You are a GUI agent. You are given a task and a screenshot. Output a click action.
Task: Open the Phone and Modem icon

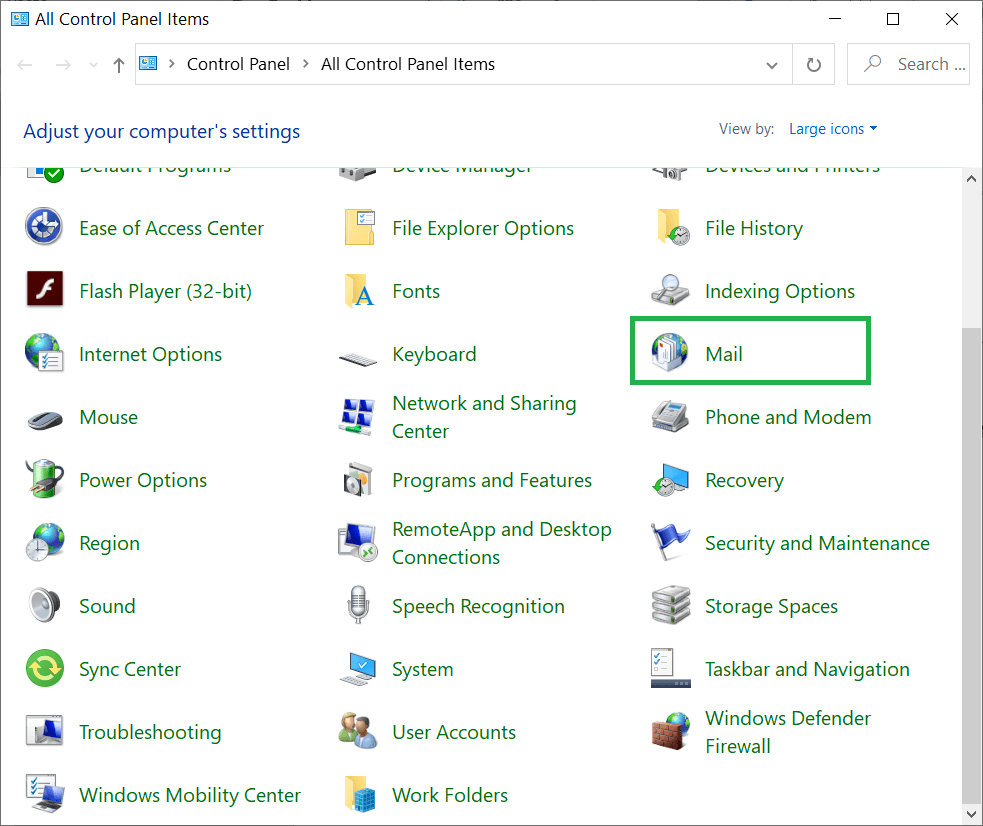tap(670, 416)
